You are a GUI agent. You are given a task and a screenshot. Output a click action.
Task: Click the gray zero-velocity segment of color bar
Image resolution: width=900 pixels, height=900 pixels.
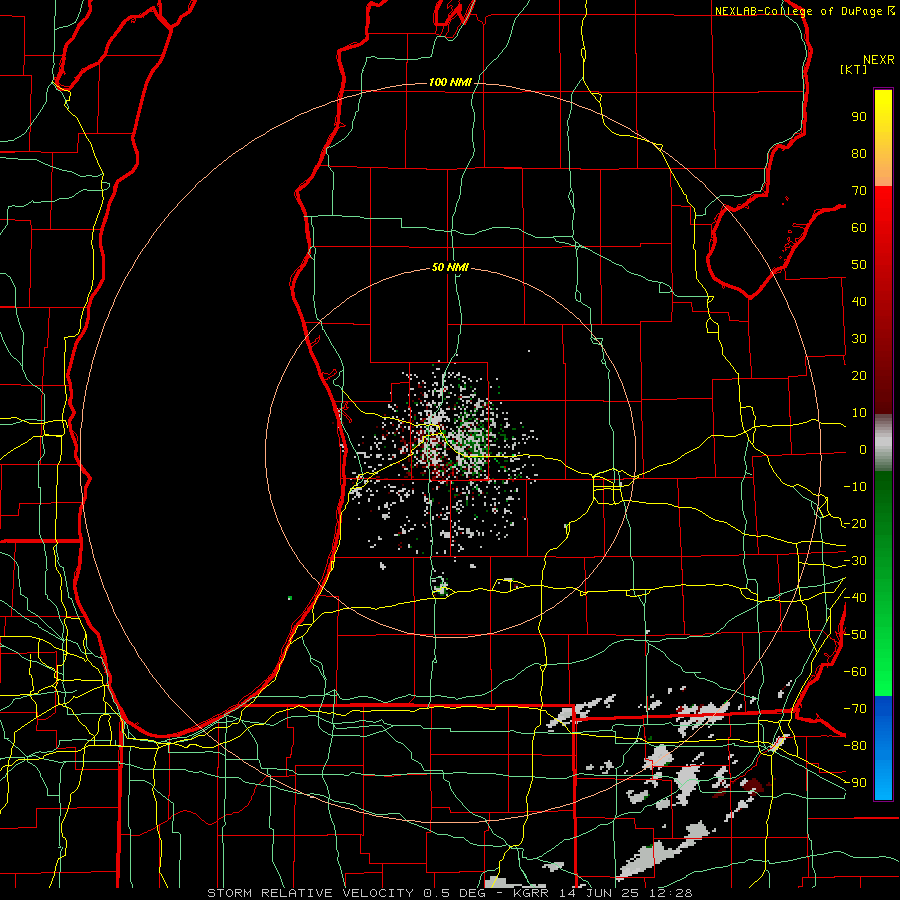click(883, 443)
